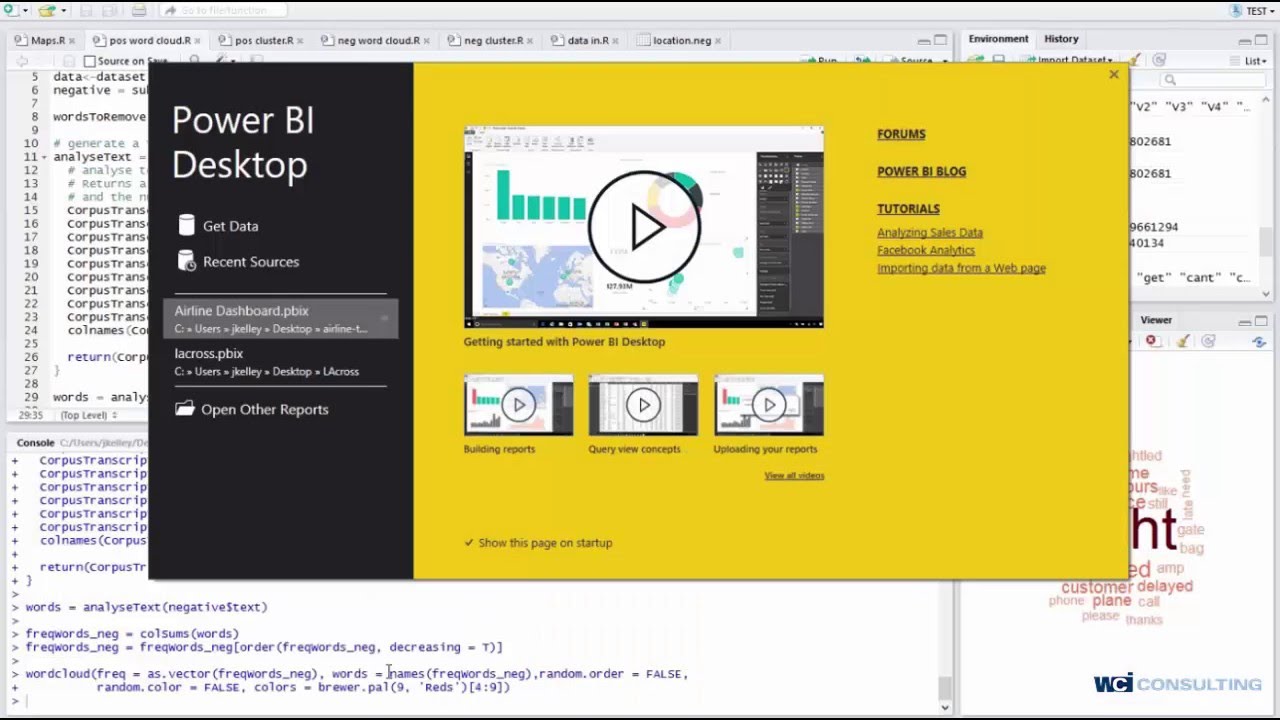Switch to the neg word cloud.R tab
Image resolution: width=1280 pixels, height=720 pixels.
point(376,41)
